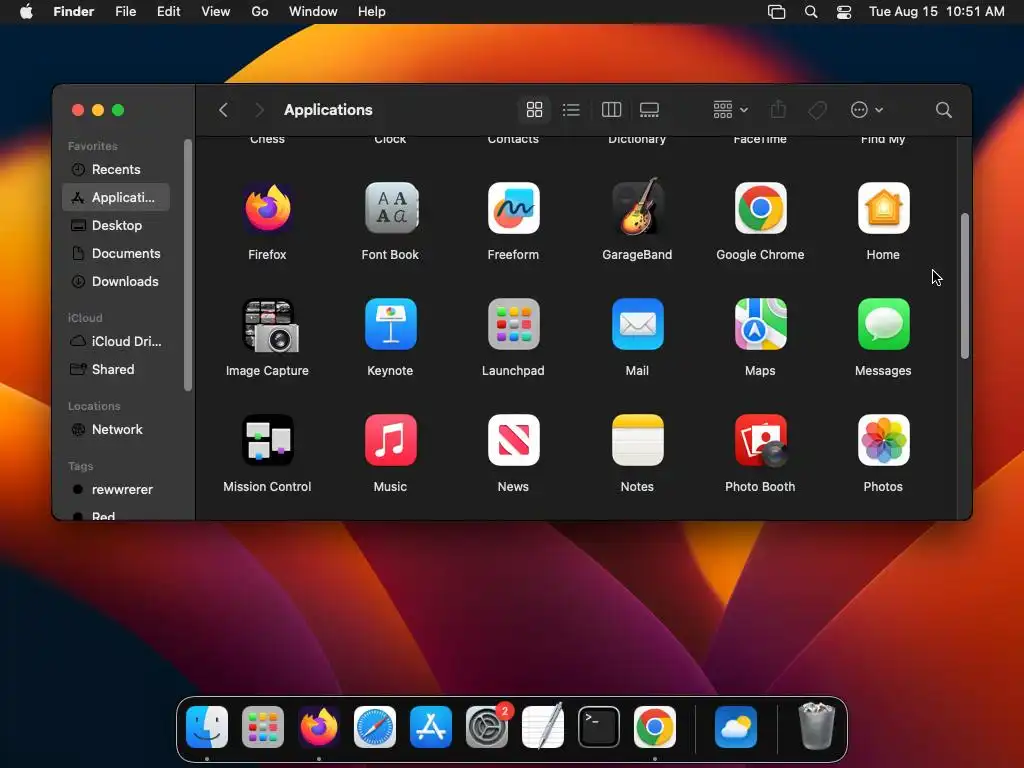The height and width of the screenshot is (768, 1024).
Task: Select the News app icon
Action: [x=513, y=440]
